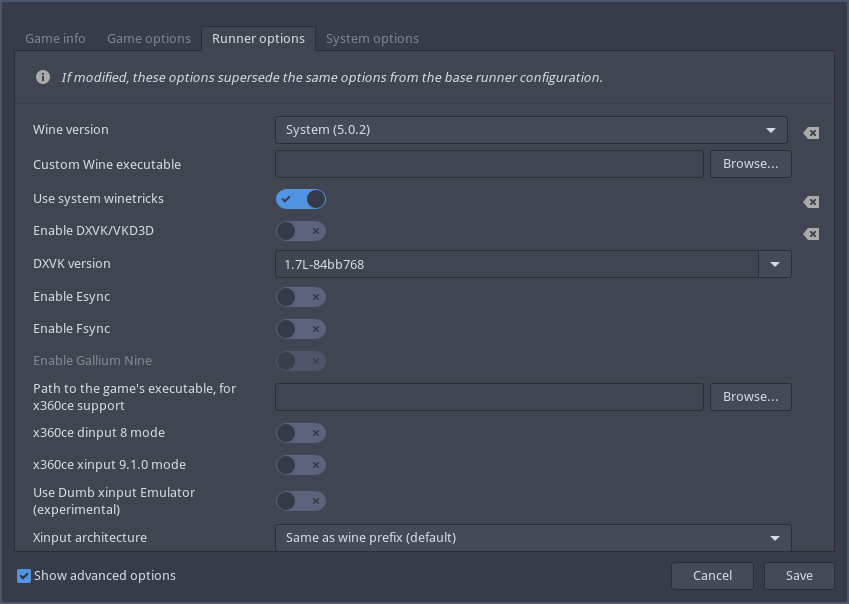Click the info icon in the notice bar
Screen dimensions: 849x604
(x=43, y=77)
